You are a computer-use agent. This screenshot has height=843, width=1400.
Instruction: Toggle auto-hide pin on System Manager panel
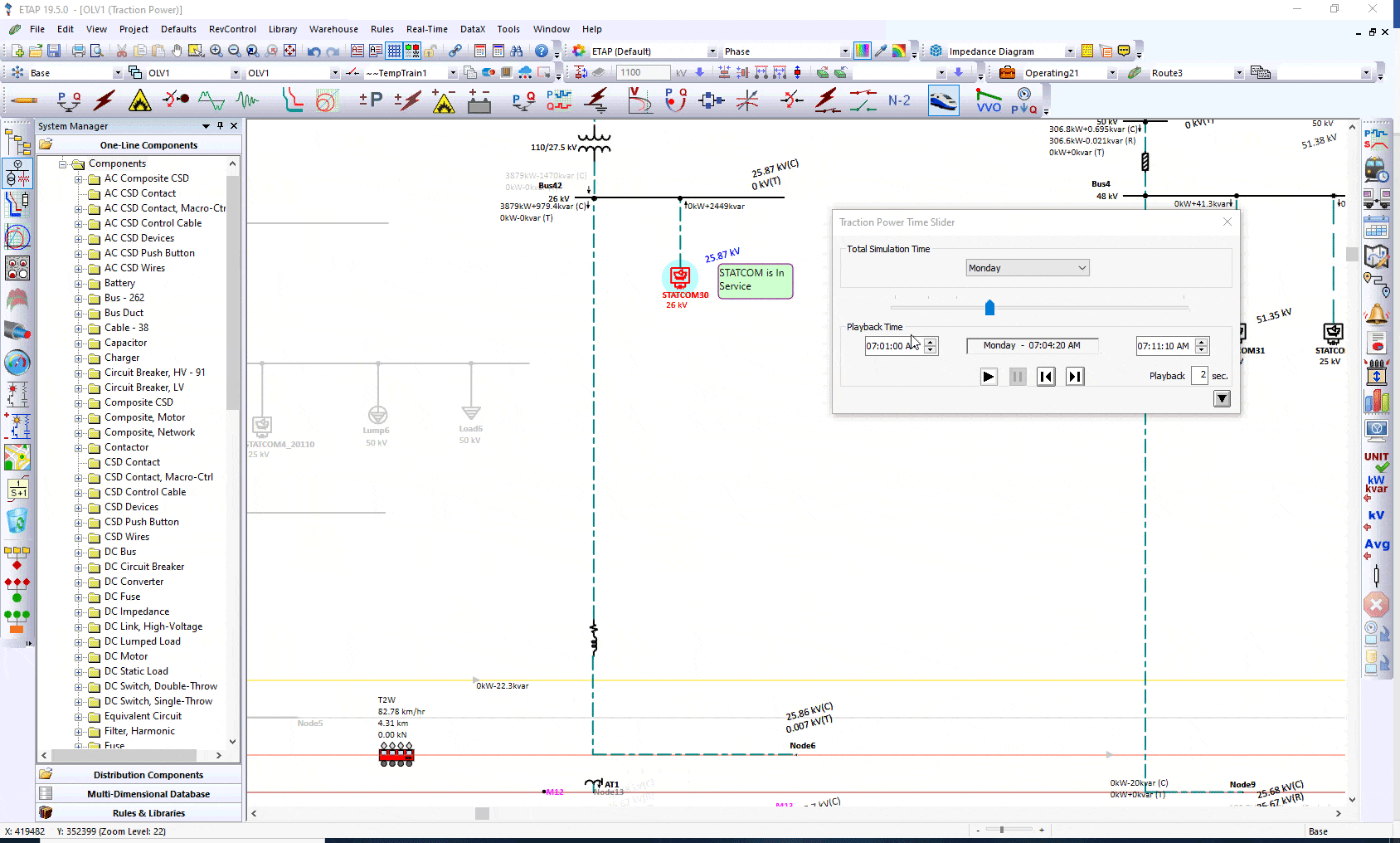(x=219, y=125)
